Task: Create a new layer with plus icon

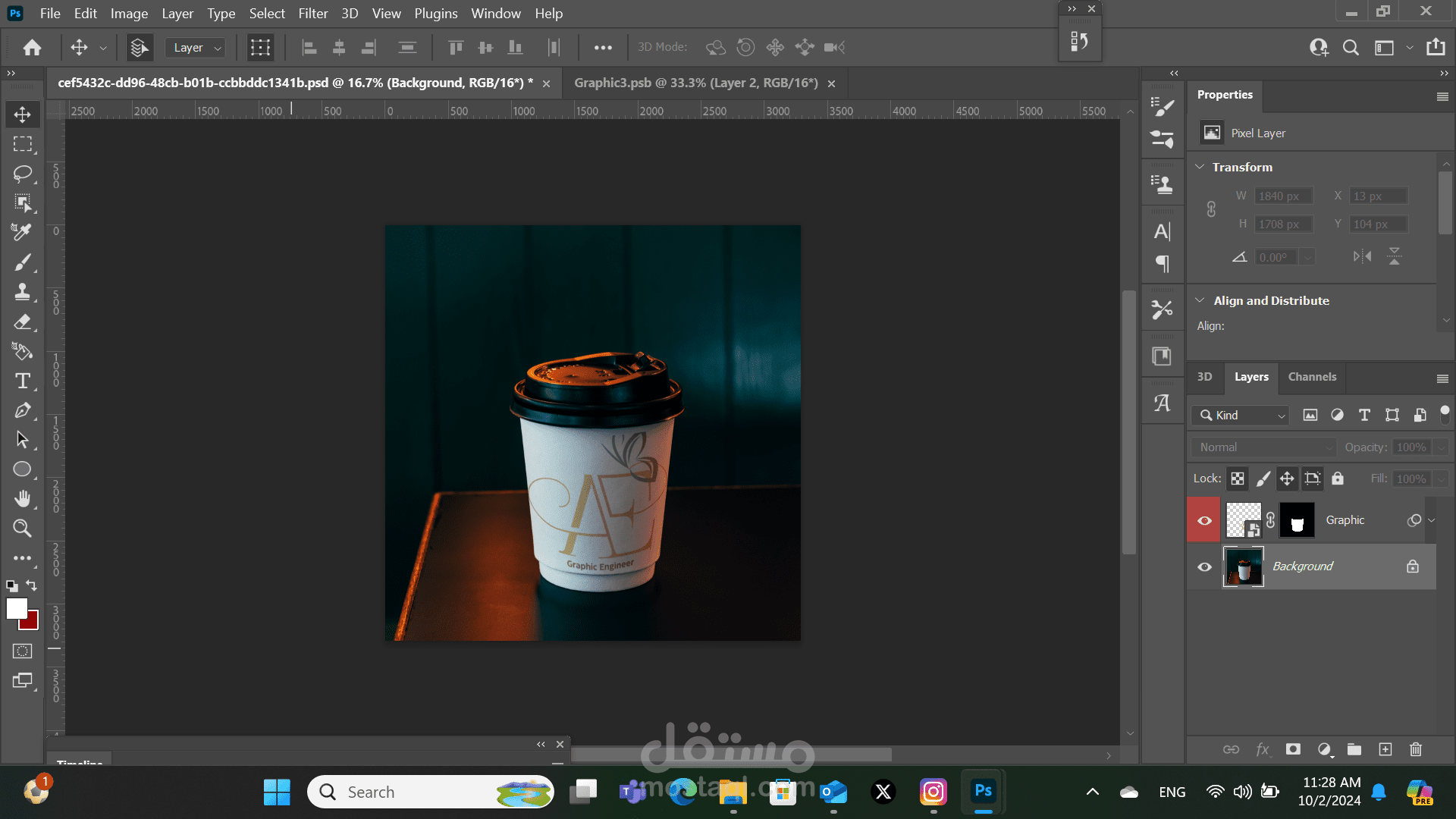Action: [1385, 749]
